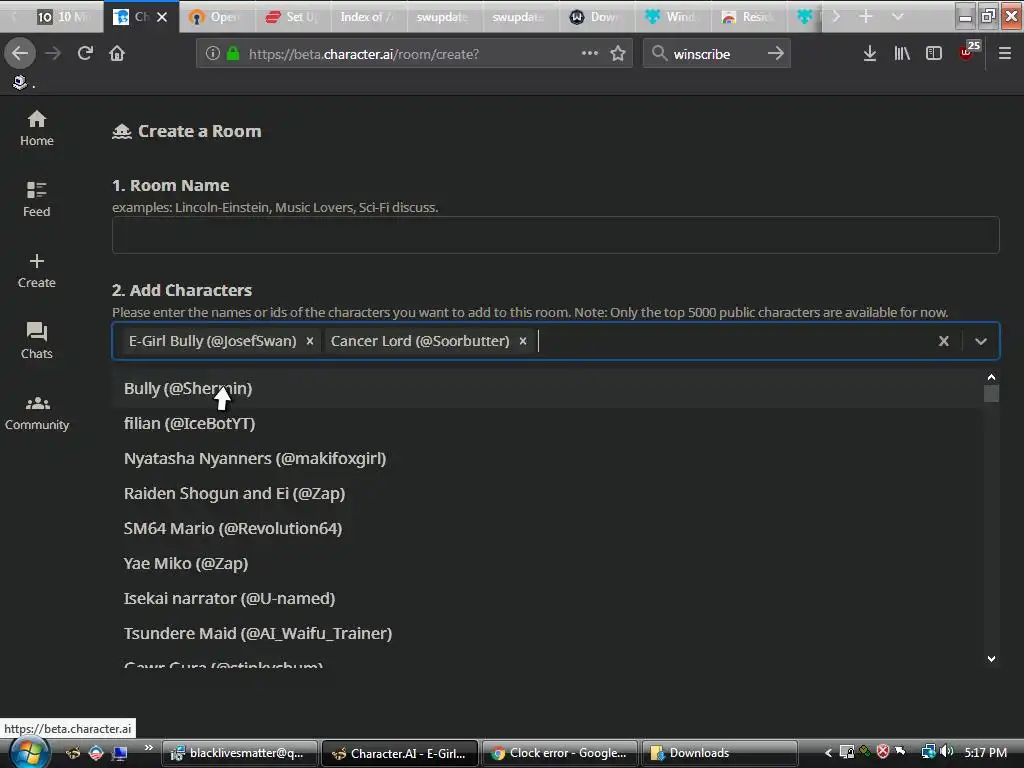Open the Downloads taskbar window
Screen dimensions: 1024x768
point(719,753)
